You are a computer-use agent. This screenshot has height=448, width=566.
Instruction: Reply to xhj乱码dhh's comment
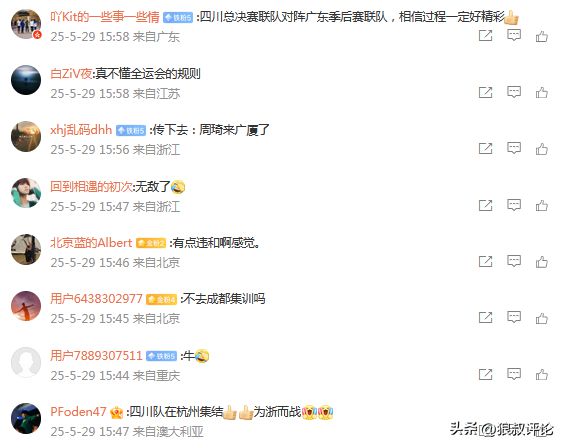pos(514,148)
